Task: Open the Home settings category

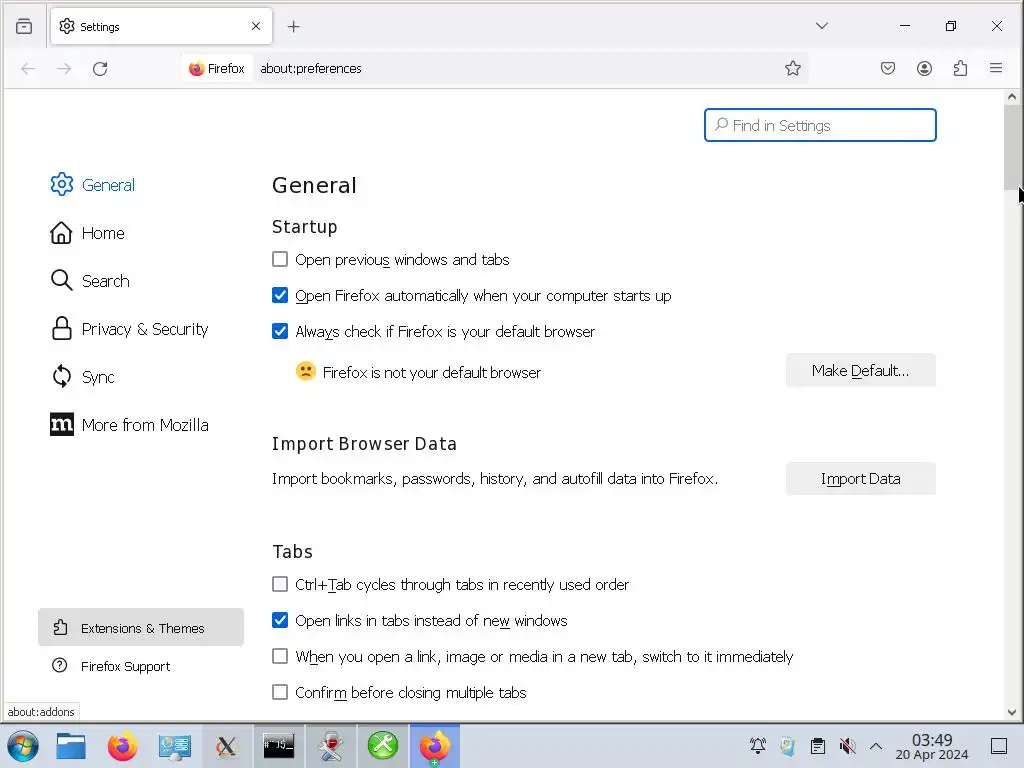Action: click(x=88, y=233)
